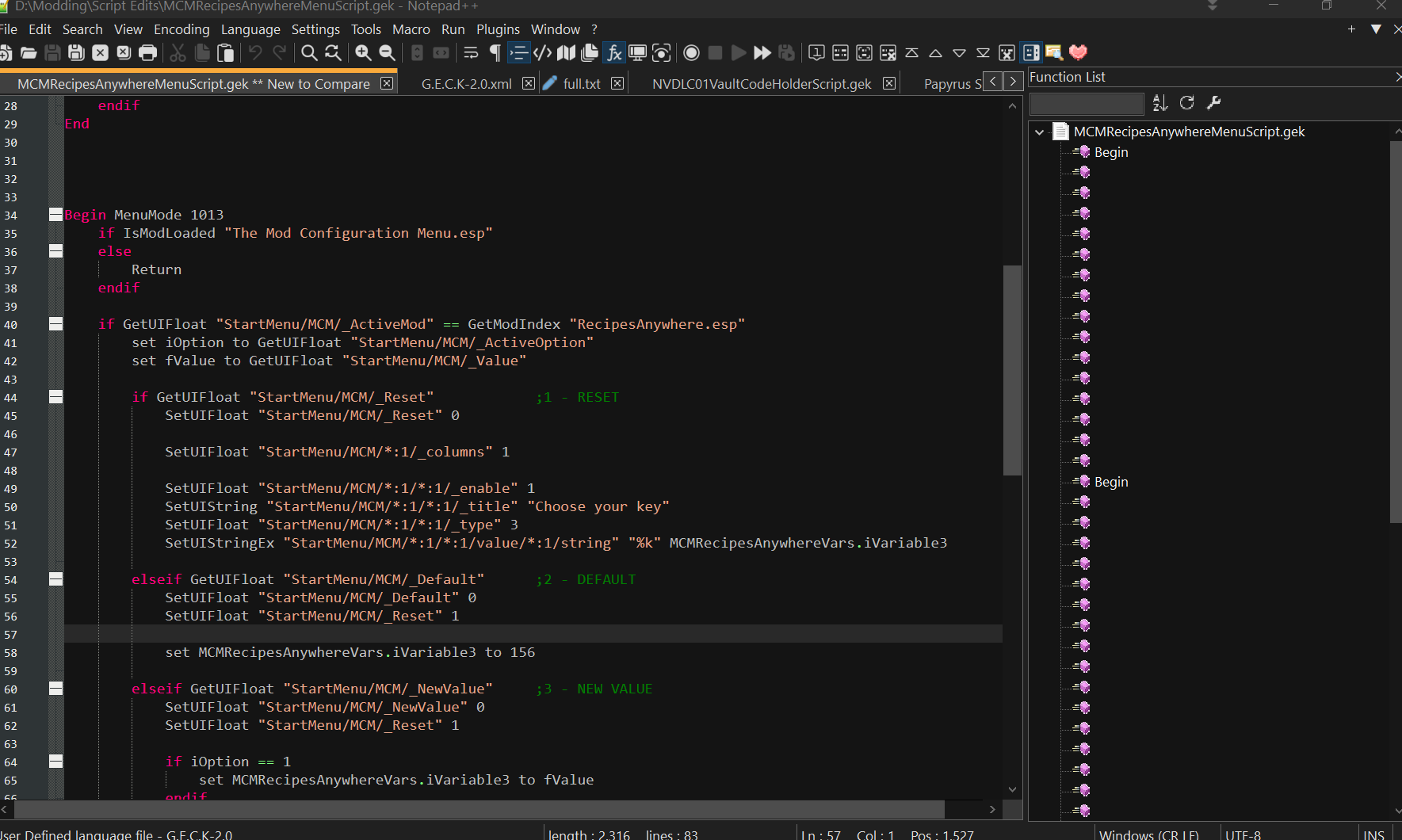Sort function list alphabetically
The width and height of the screenshot is (1402, 840).
point(1160,103)
